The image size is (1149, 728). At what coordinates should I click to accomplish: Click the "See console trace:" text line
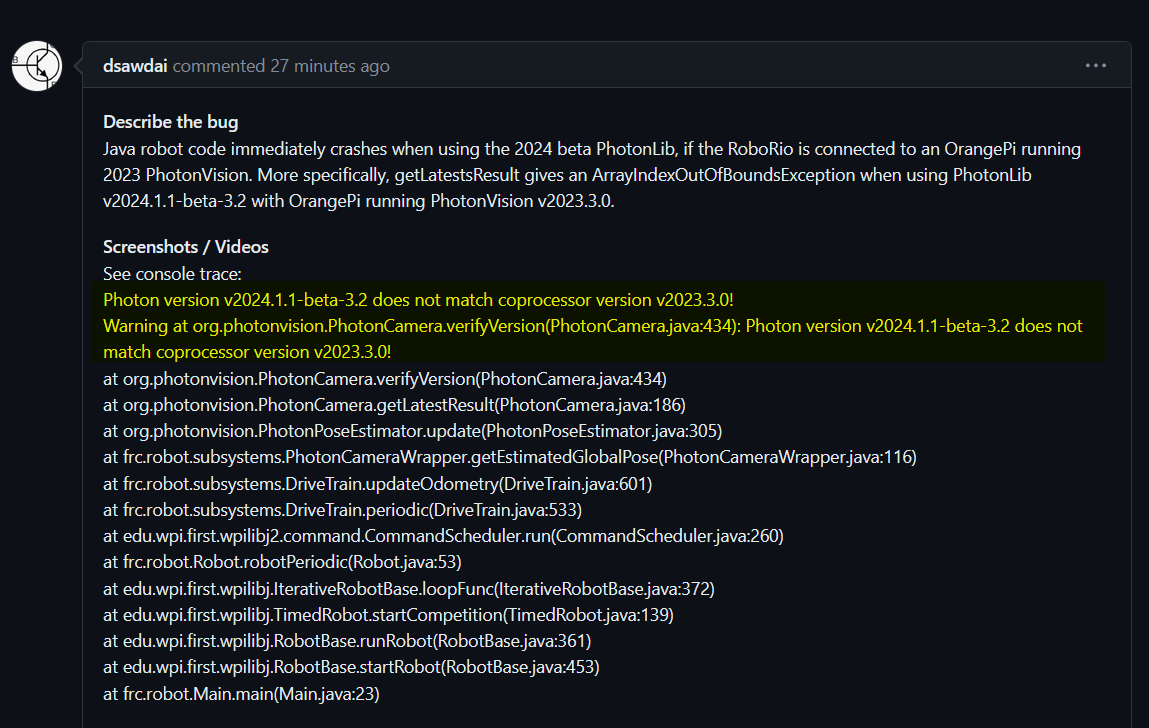click(172, 274)
